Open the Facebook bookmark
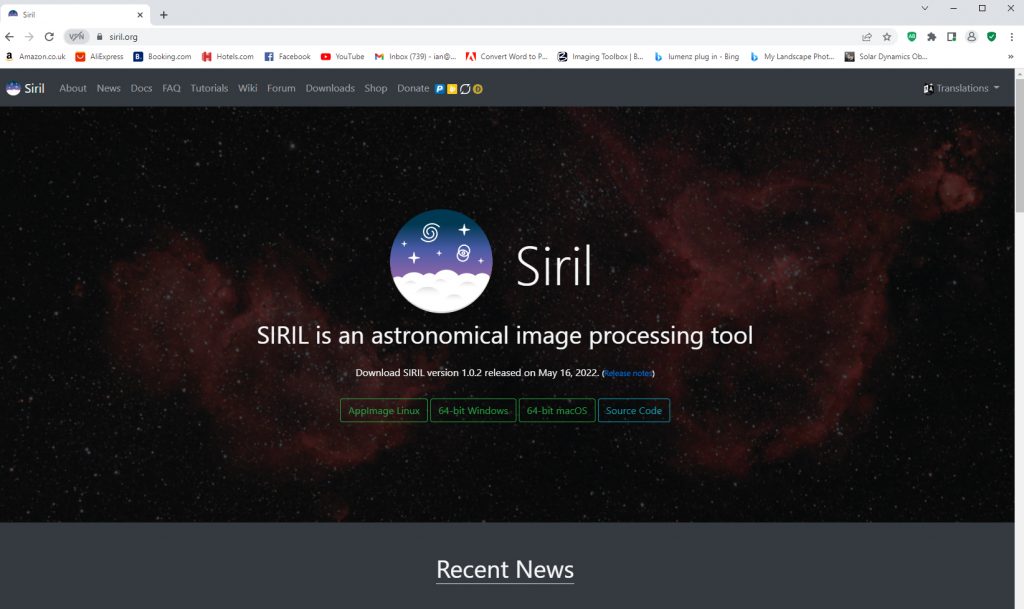This screenshot has height=609, width=1024. pos(287,57)
